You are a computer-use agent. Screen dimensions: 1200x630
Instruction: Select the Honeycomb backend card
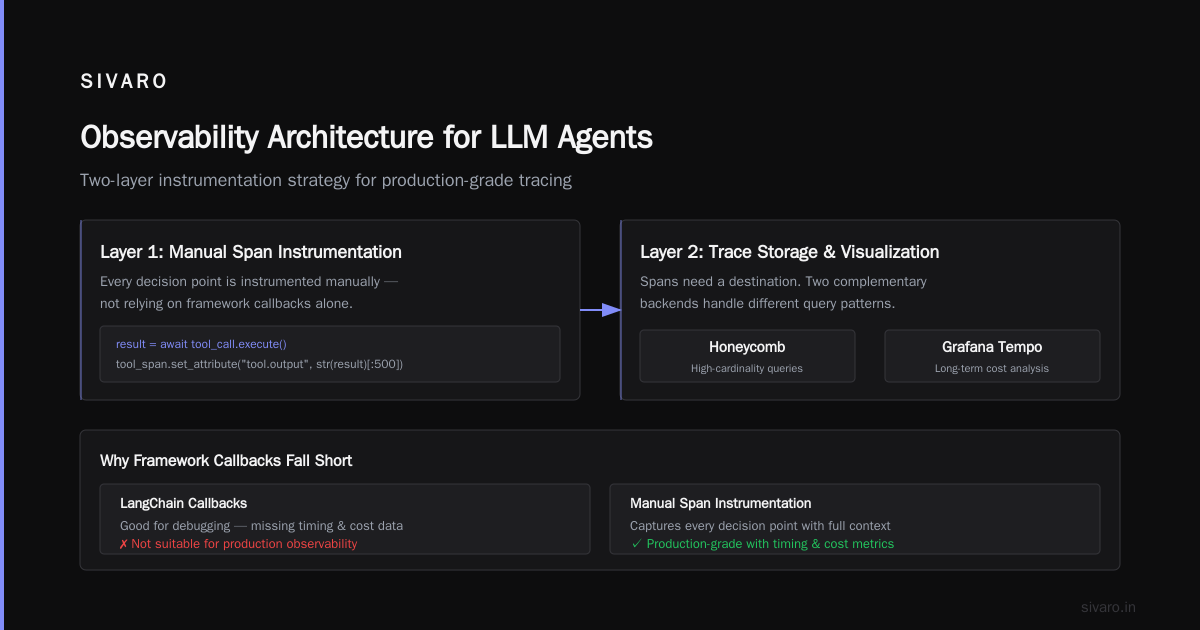coord(747,356)
